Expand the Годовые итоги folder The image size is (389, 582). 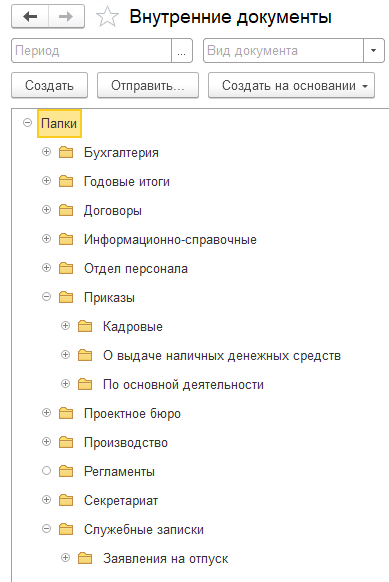click(46, 180)
